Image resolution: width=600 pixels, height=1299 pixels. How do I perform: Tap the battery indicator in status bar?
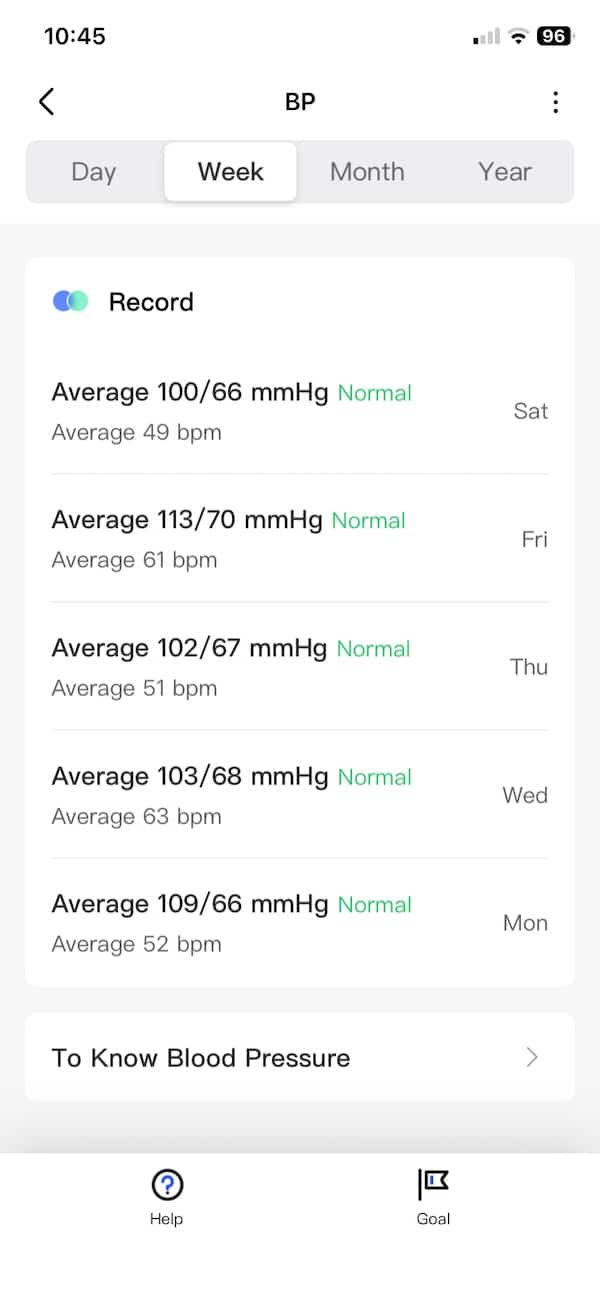[x=553, y=36]
